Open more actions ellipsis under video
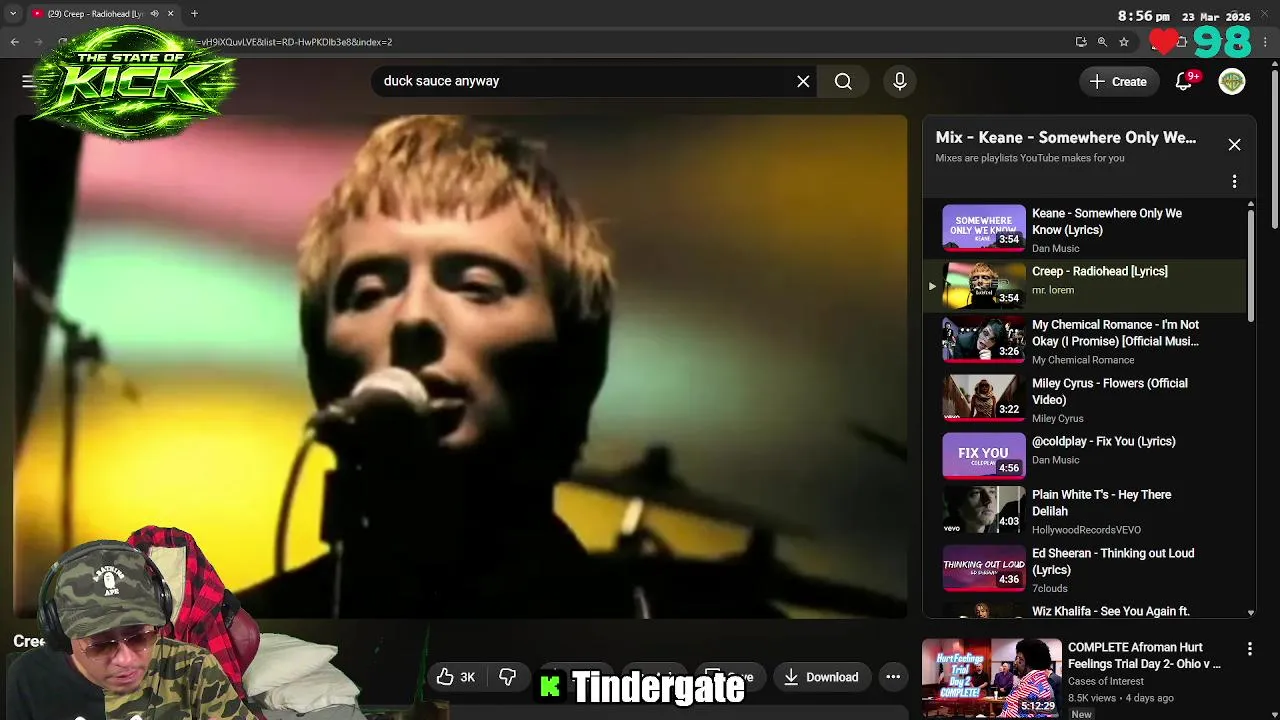This screenshot has height=720, width=1280. [x=893, y=677]
